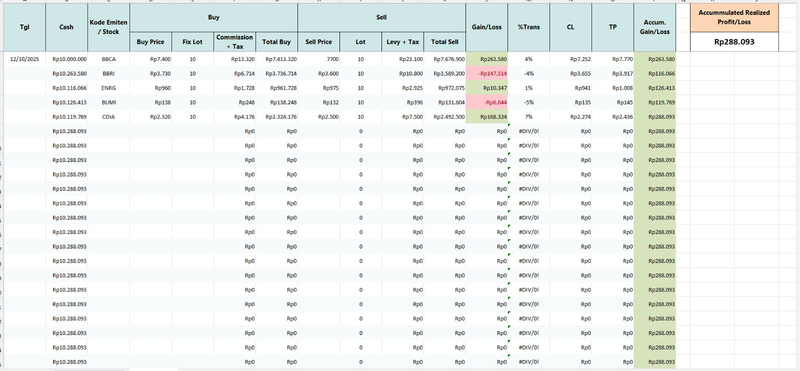Image resolution: width=800 pixels, height=371 pixels.
Task: Click total sell Rp131.604
Action: tap(444, 102)
